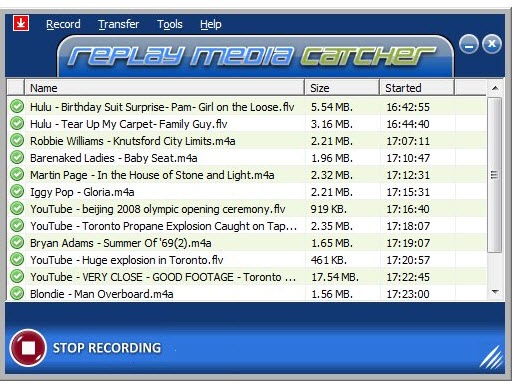Click the vertical scrollbar thumb
This screenshot has height=384, width=514.
coord(495,175)
